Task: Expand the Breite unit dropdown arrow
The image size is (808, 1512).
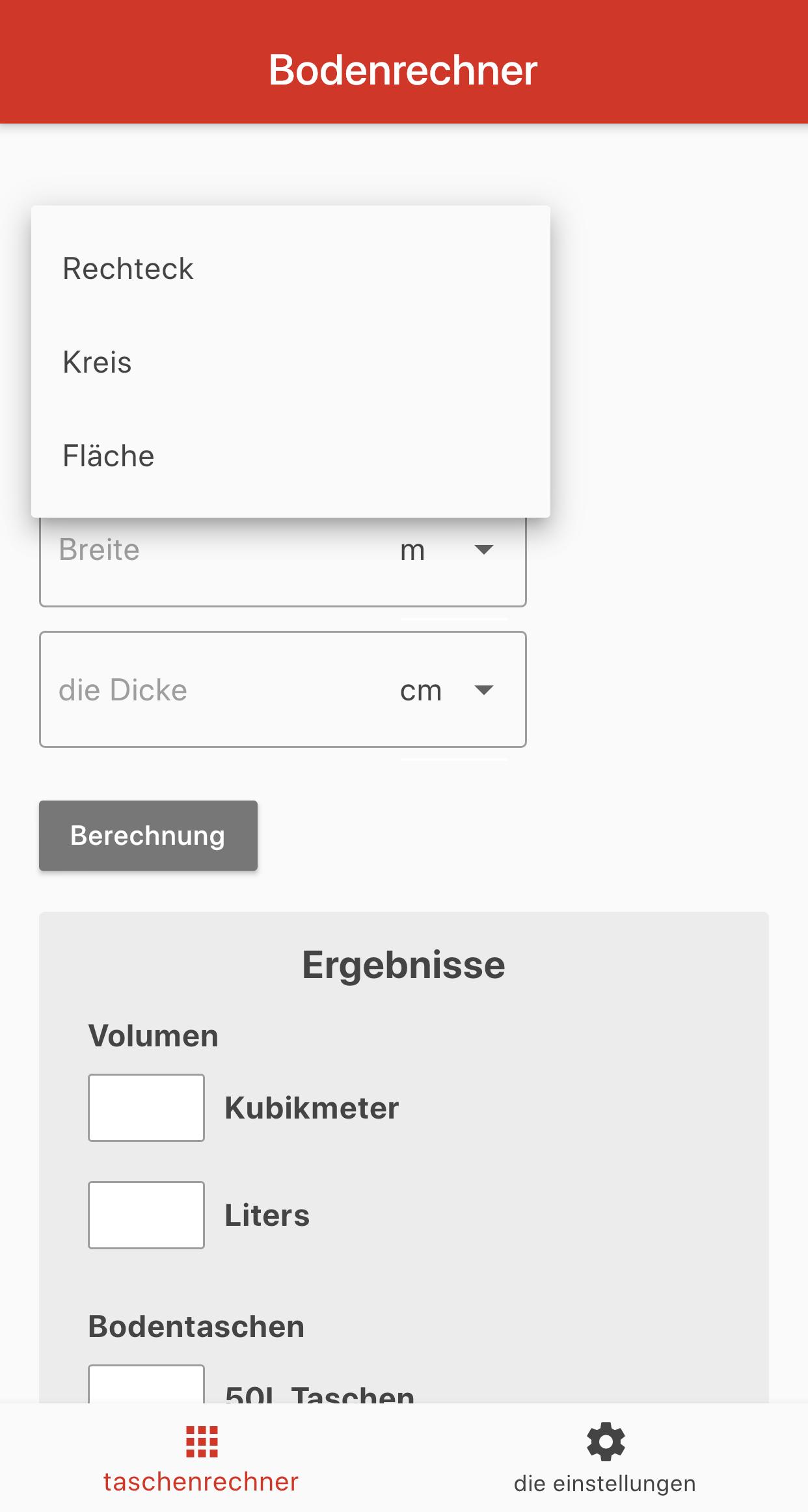Action: click(x=484, y=550)
